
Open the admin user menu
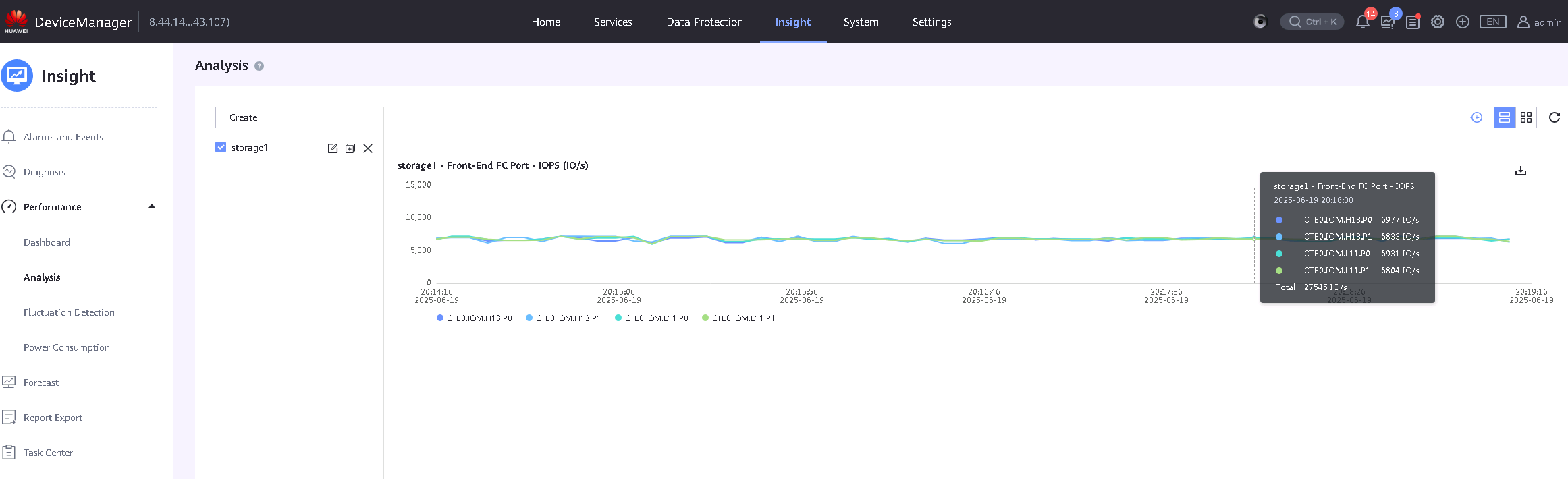tap(1540, 22)
